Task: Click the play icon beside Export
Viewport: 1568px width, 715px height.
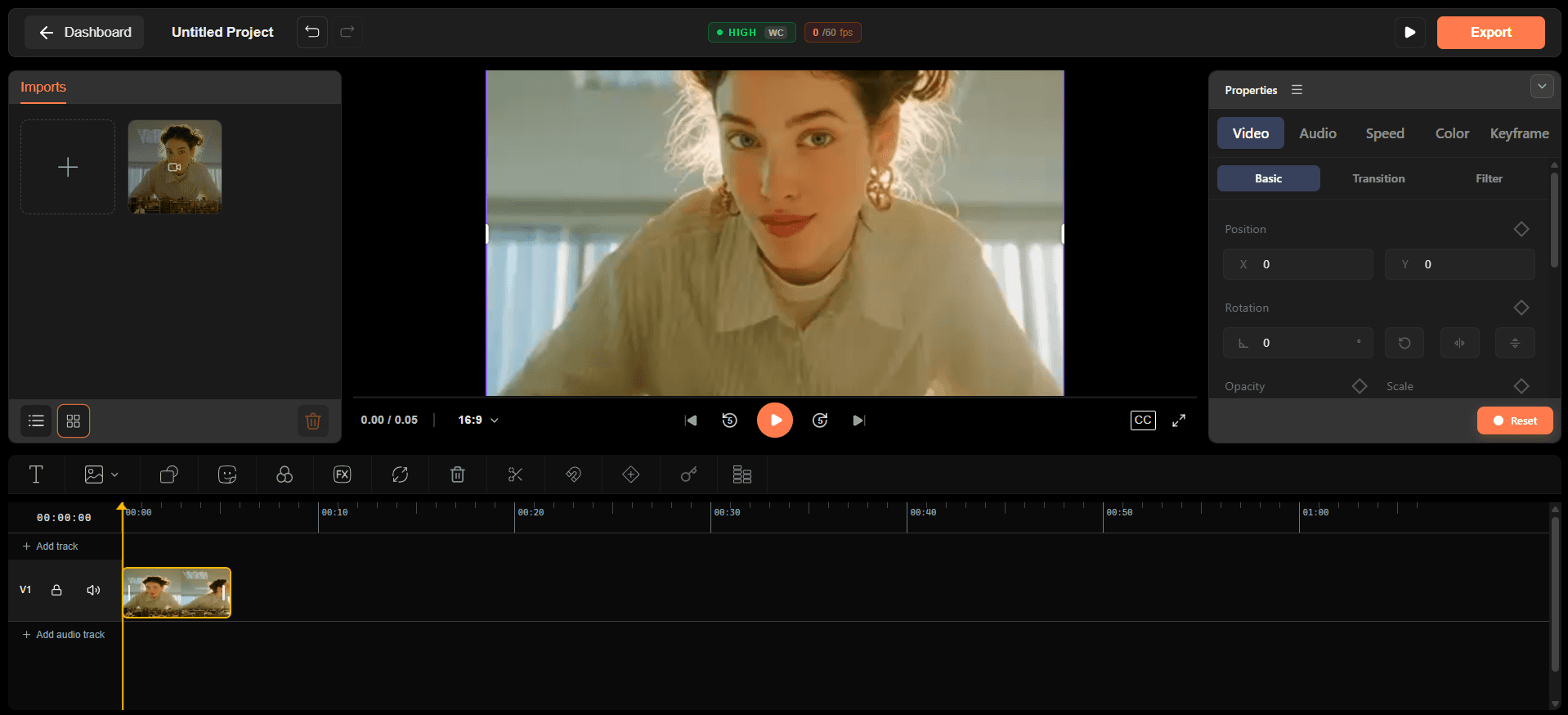Action: point(1410,33)
